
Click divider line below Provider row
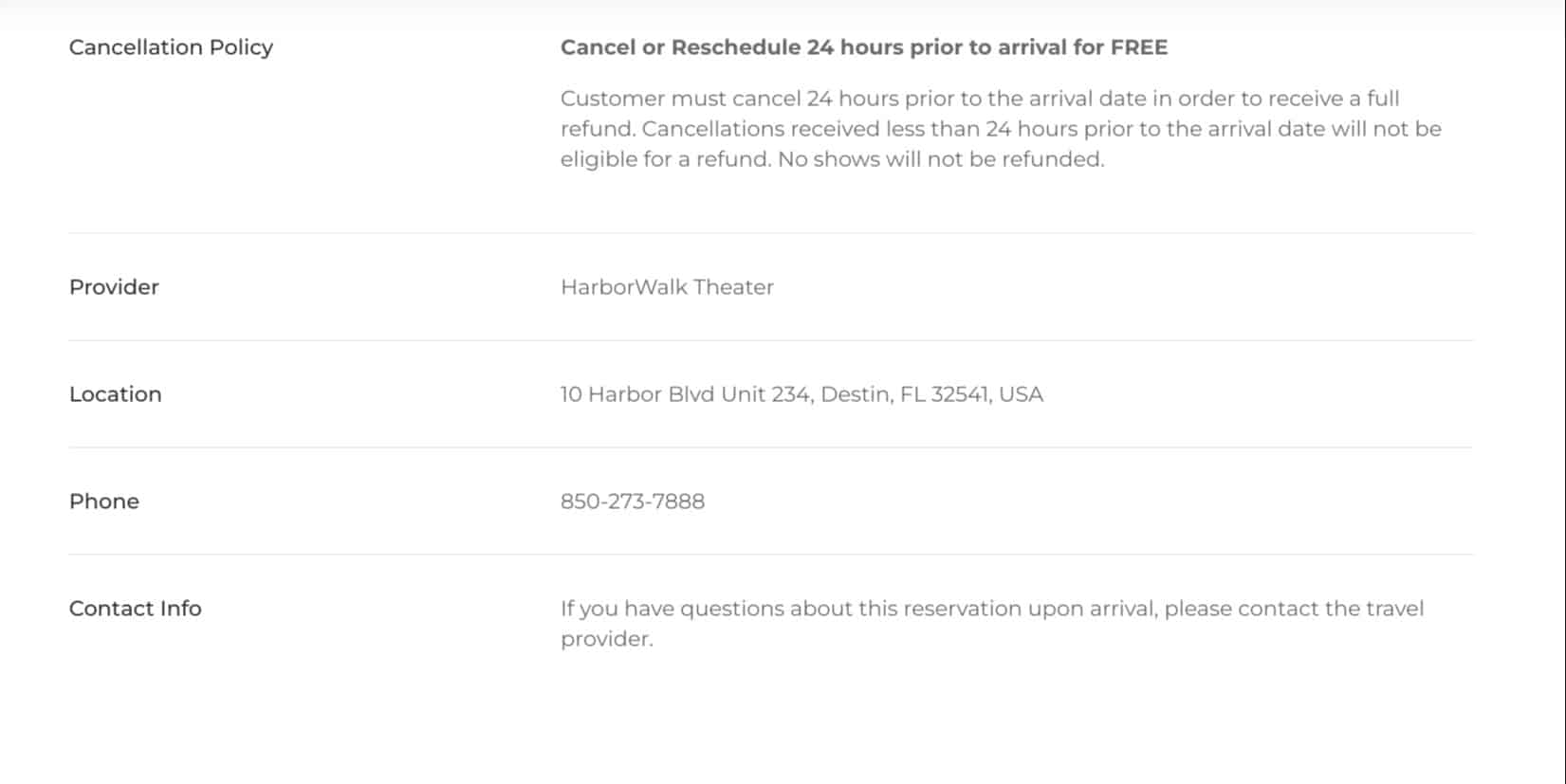tap(771, 340)
